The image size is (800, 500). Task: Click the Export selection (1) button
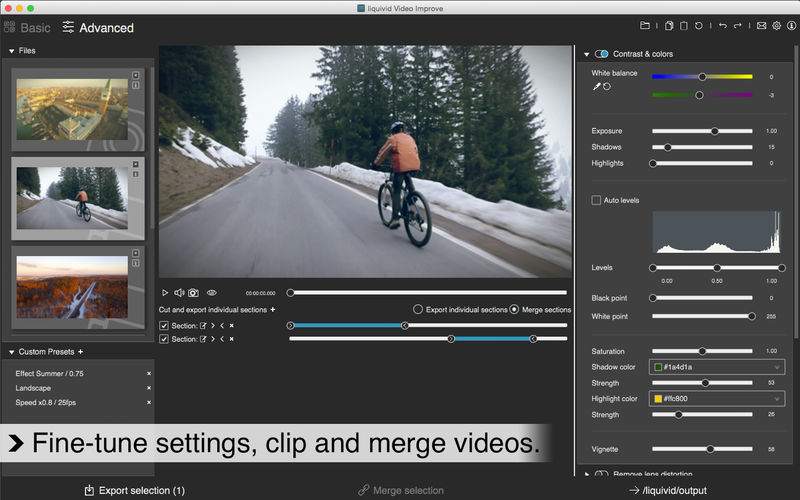(x=134, y=490)
